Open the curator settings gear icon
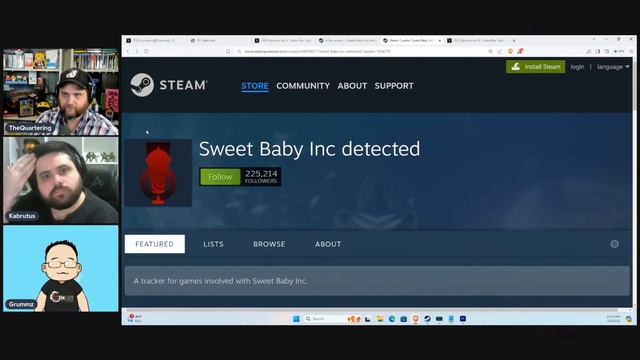 (x=614, y=244)
